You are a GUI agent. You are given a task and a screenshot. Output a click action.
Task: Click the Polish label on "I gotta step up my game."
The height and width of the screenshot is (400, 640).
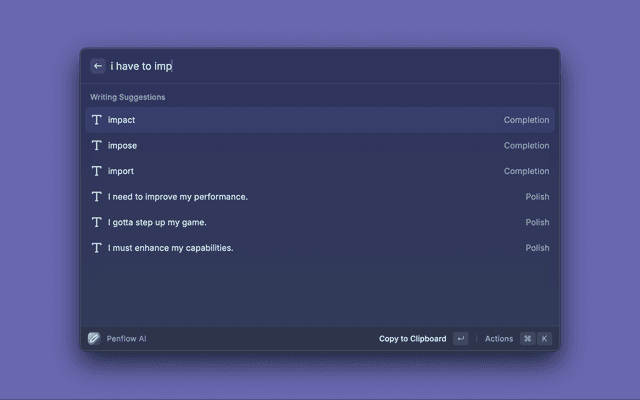point(537,222)
